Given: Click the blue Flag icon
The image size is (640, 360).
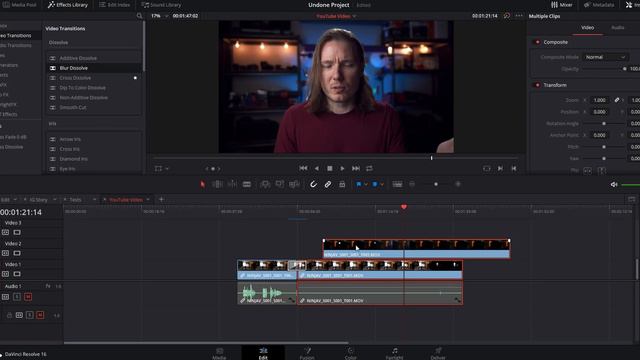Looking at the screenshot, I should click(359, 184).
